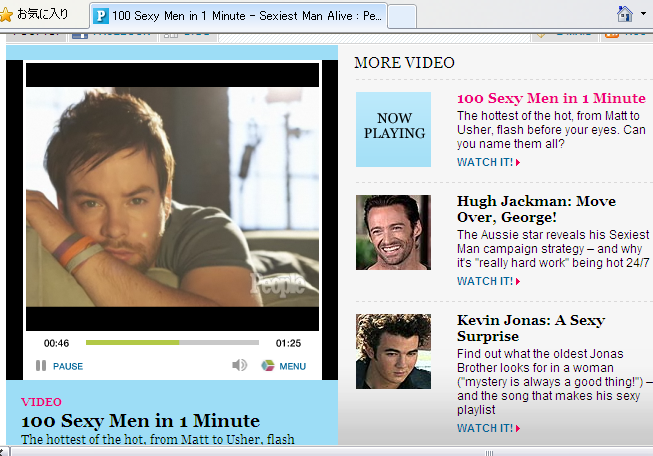
Task: Click the black 100 Sexy Men in 1 Minute title
Action: click(x=140, y=421)
